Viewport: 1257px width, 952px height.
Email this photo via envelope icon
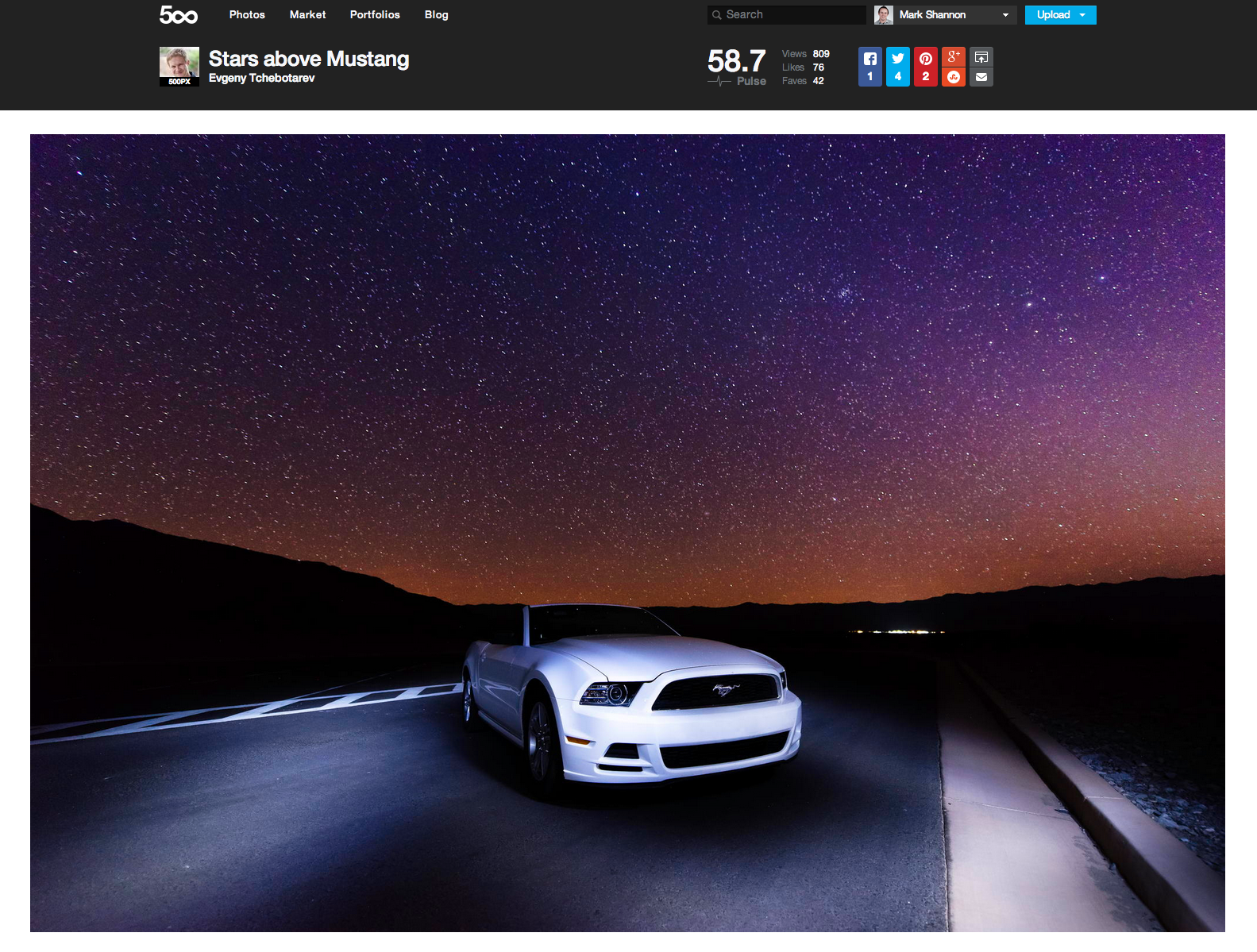[981, 77]
